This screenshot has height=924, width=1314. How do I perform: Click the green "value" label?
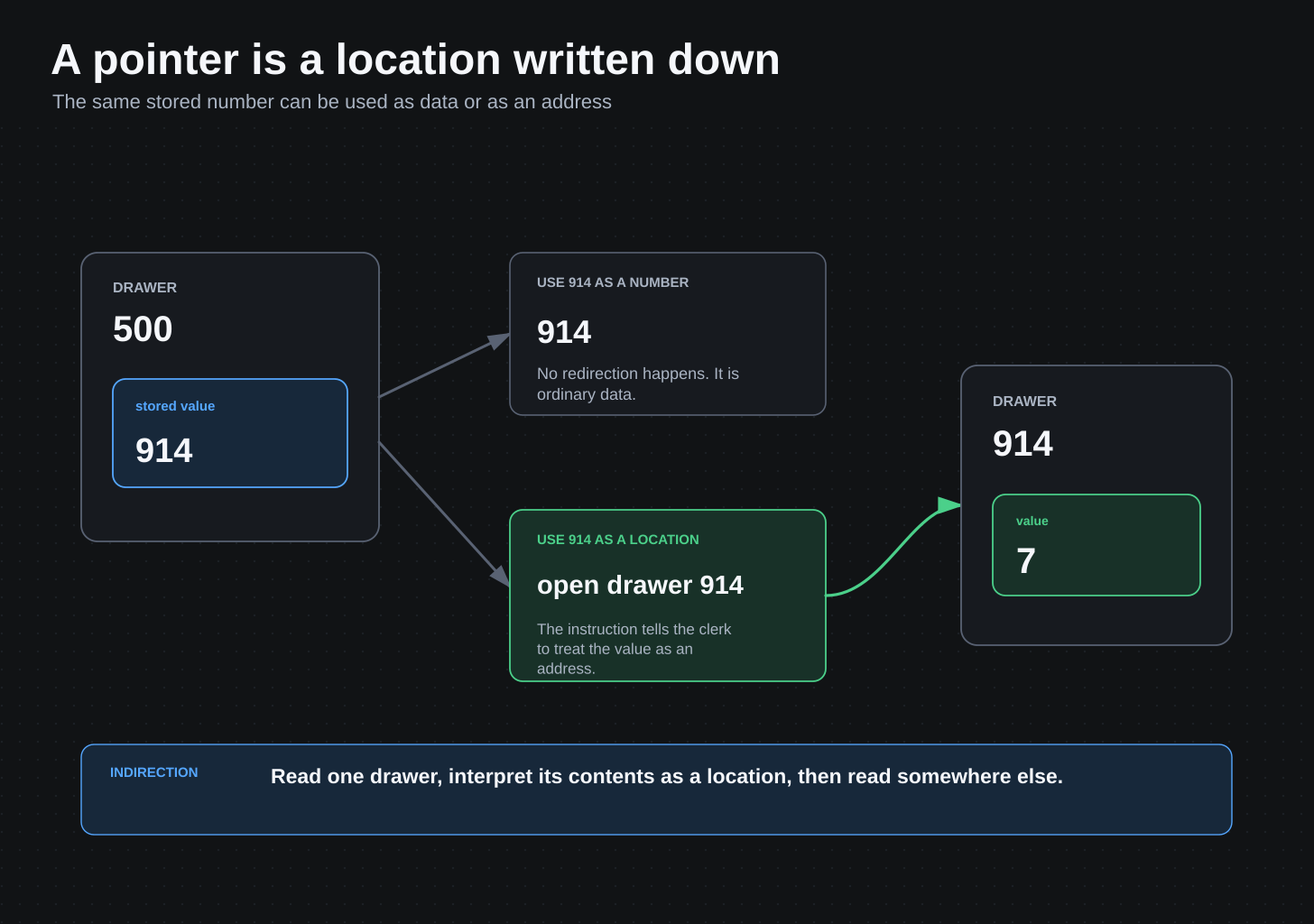click(x=1032, y=521)
